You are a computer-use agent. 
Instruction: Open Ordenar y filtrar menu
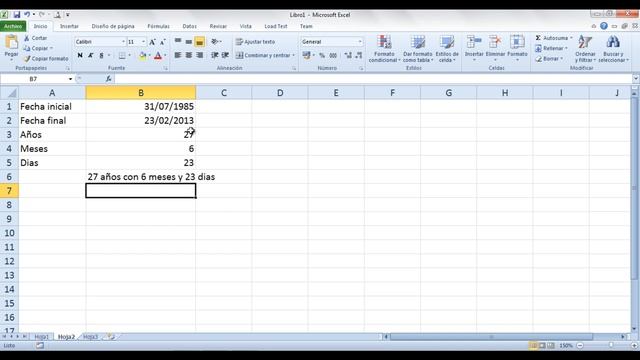[585, 49]
